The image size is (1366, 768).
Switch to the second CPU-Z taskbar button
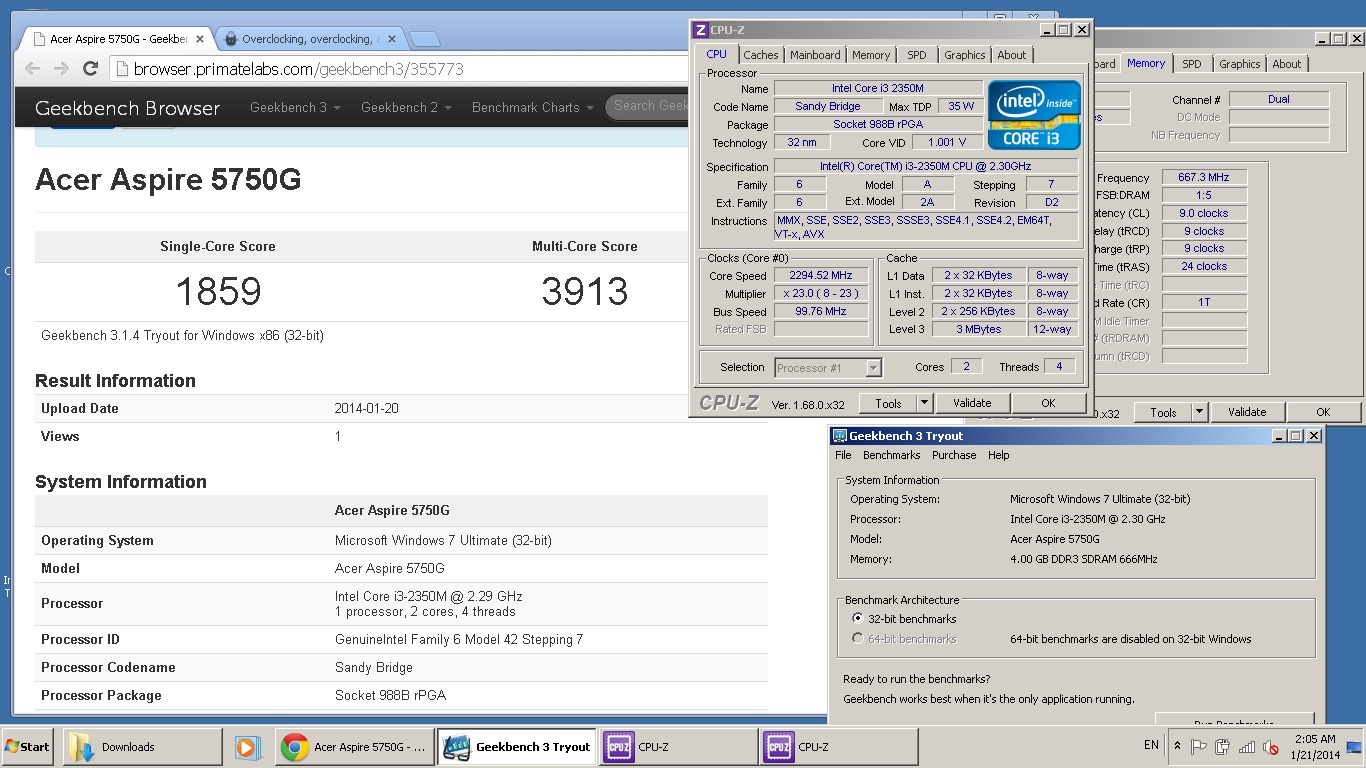click(839, 747)
